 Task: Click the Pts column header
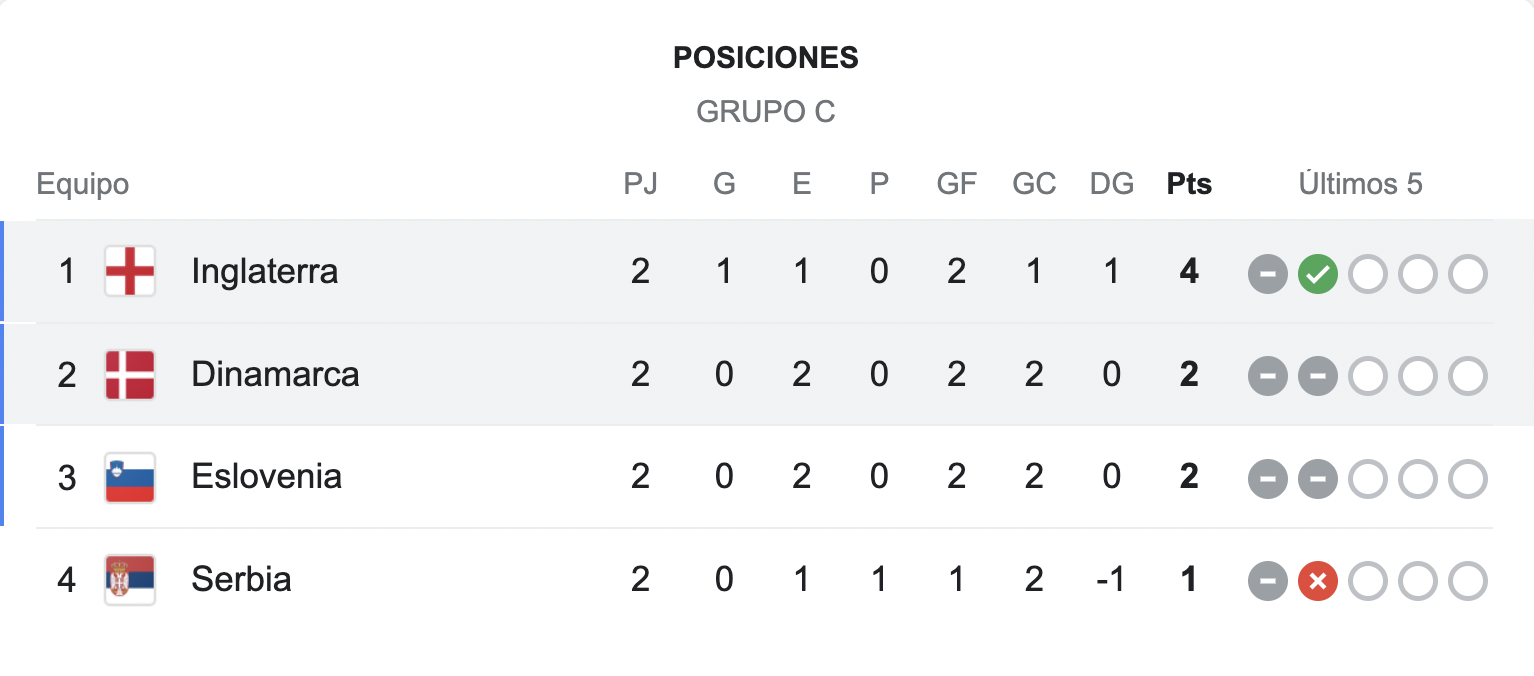[1189, 184]
